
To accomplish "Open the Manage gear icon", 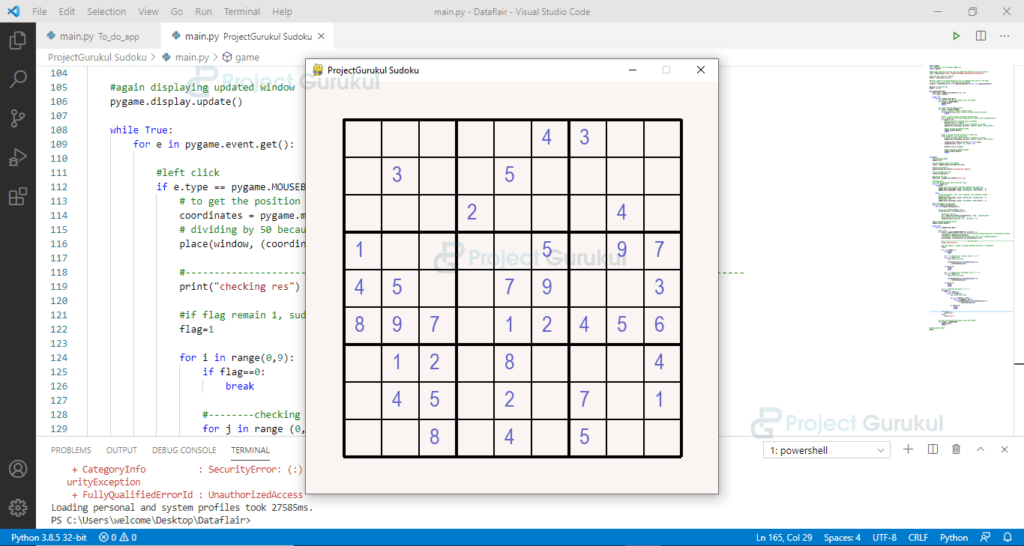I will [18, 507].
